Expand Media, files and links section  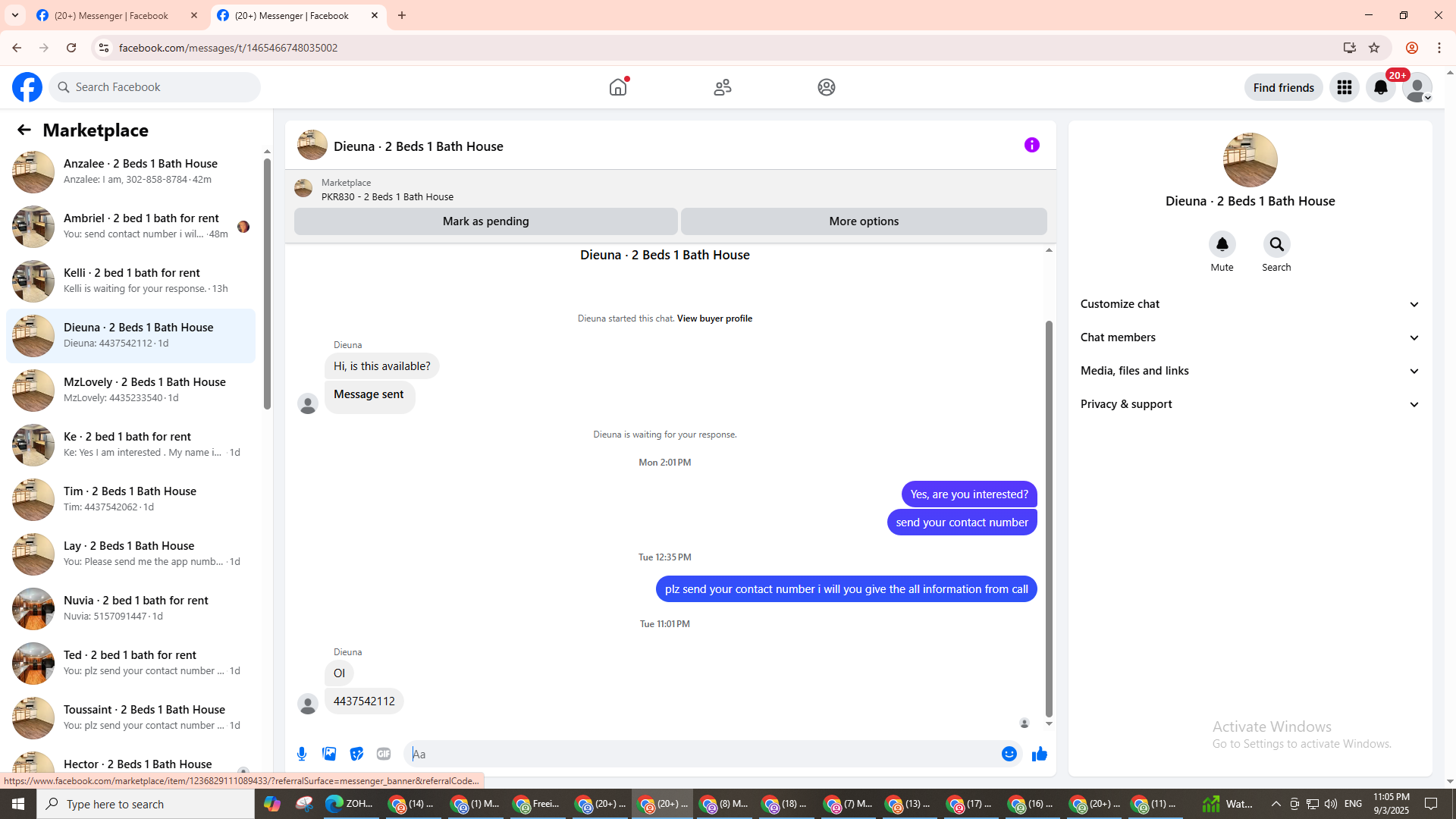point(1250,371)
